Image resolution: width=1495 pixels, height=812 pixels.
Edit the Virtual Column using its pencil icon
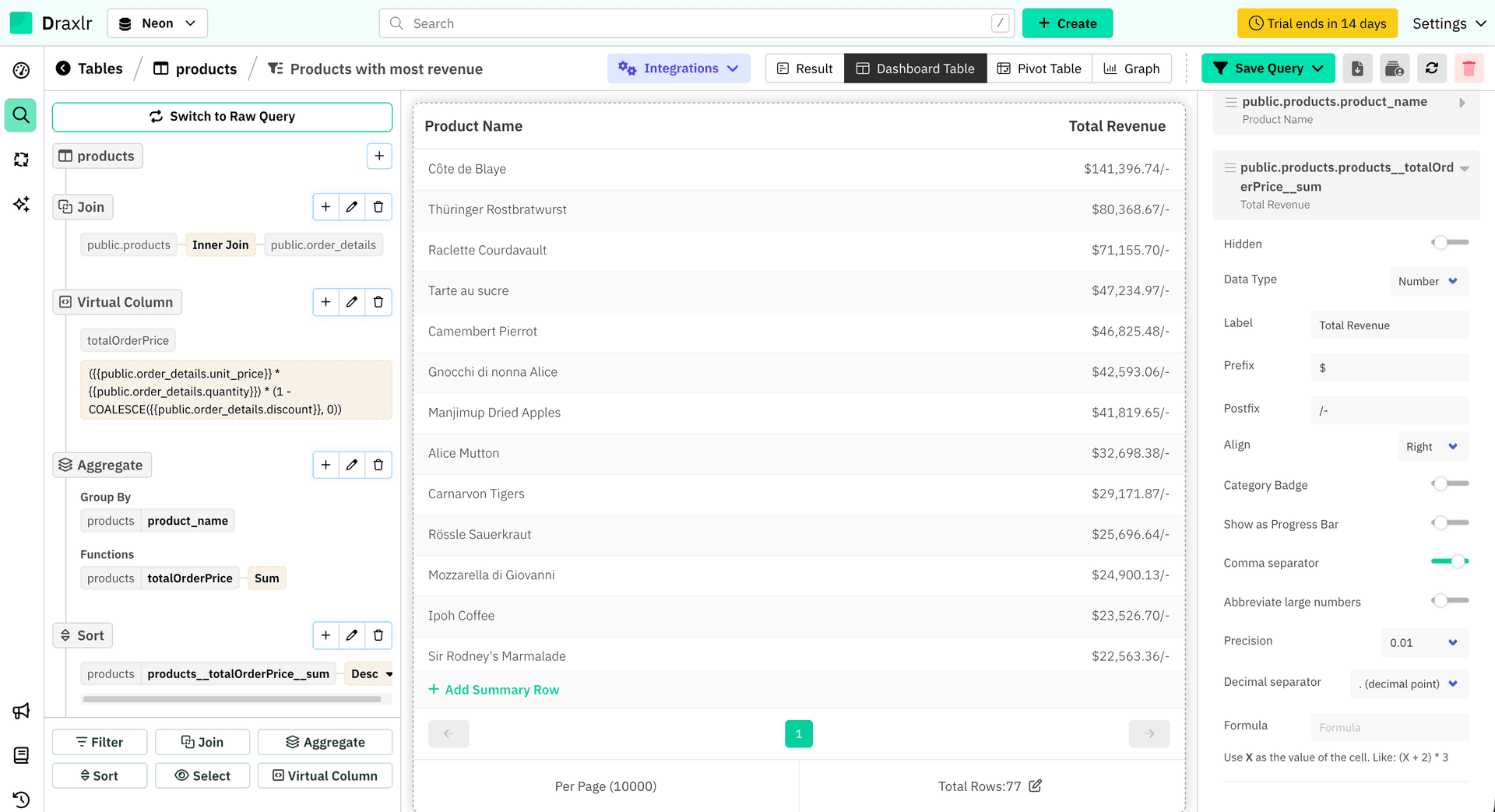point(352,302)
